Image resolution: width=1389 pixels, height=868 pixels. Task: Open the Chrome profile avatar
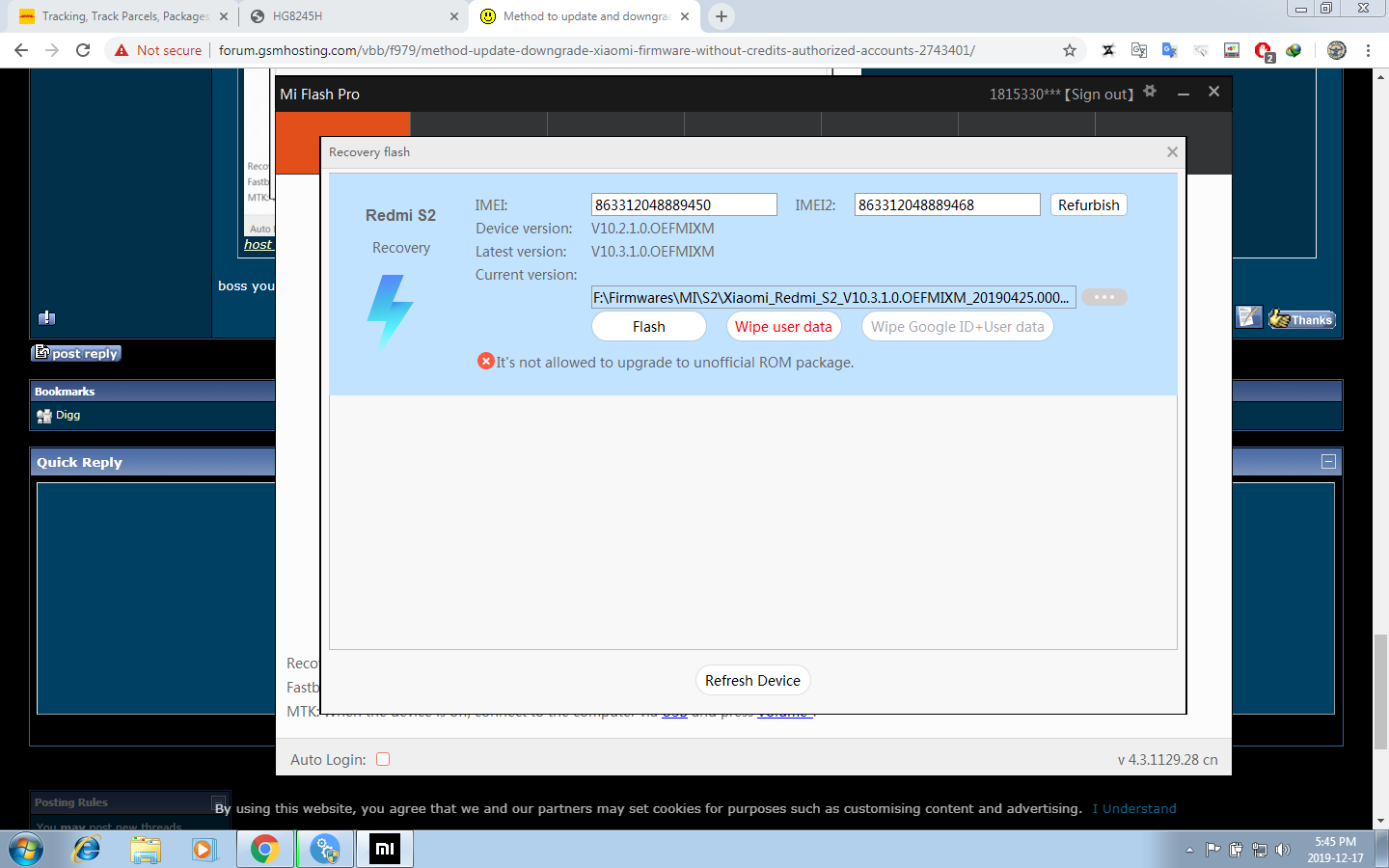pyautogui.click(x=1337, y=50)
